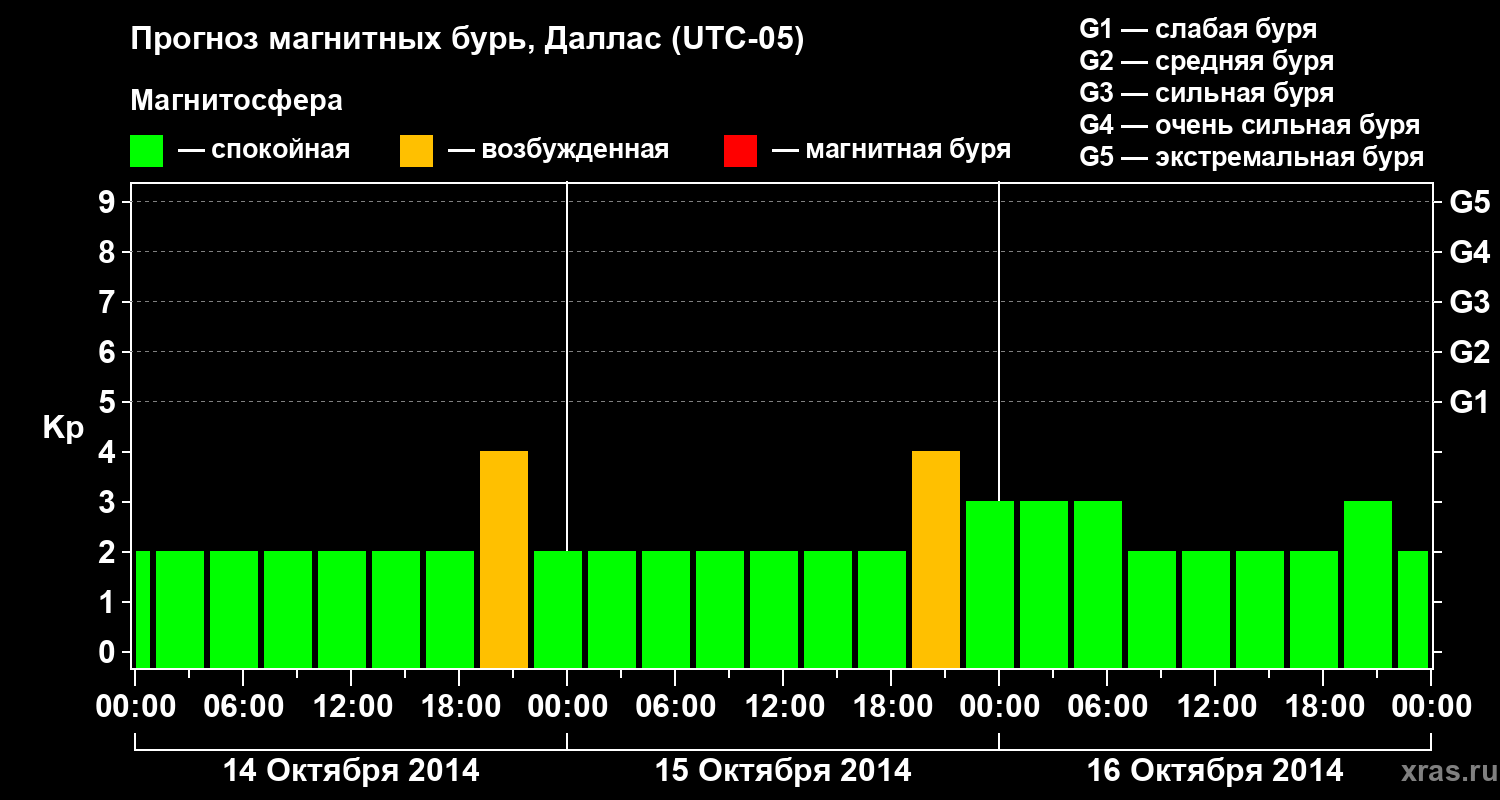Screen dimensions: 1500x800
Task: Select the 'G2 — средняя буря' legend line
Action: 1206,61
